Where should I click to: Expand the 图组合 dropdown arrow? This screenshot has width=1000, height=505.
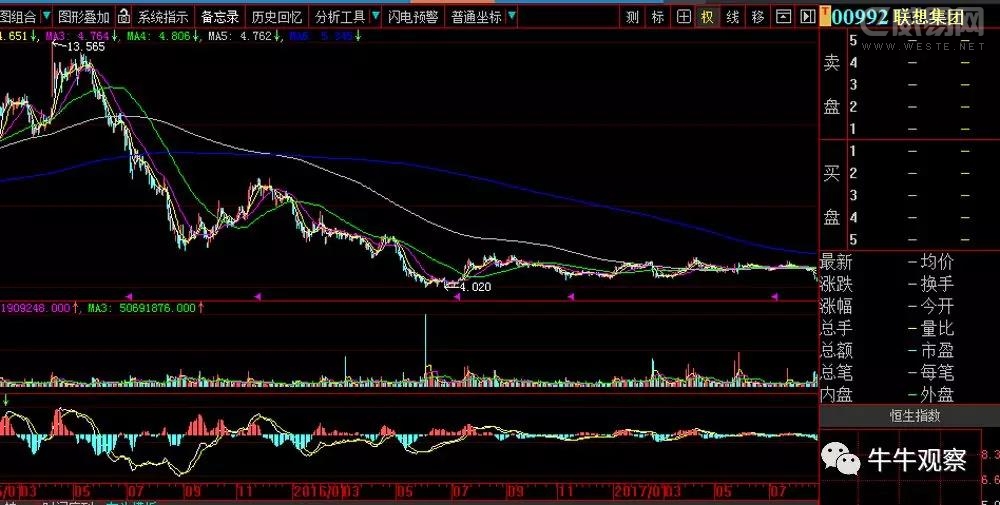point(46,17)
